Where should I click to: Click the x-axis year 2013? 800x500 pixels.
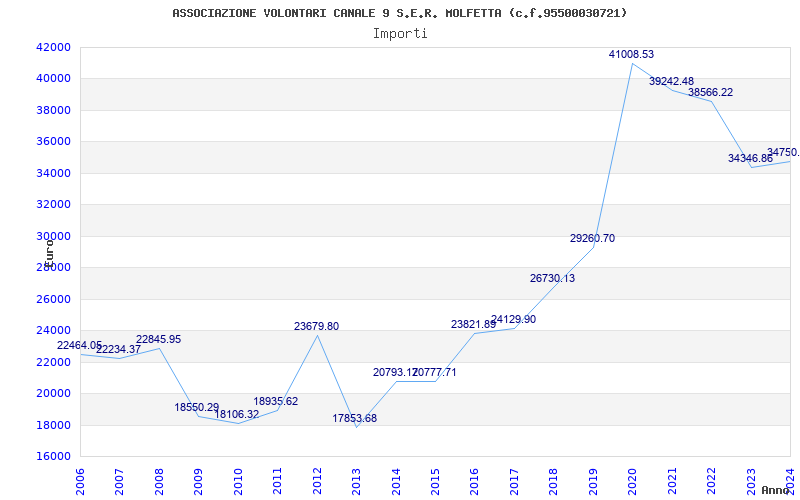357,482
